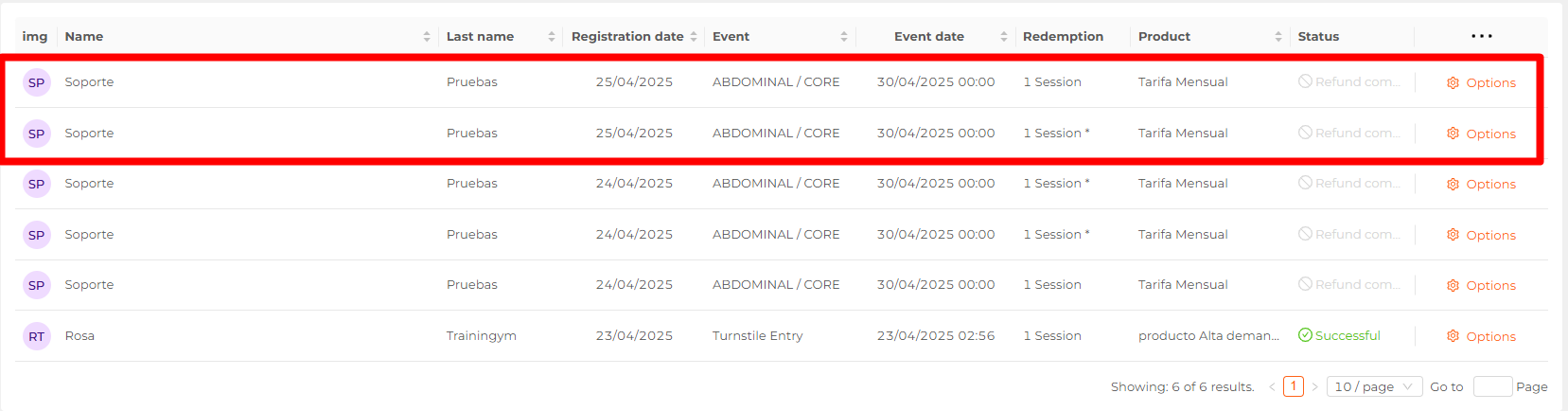Go to the next results page arrow
Screen dimensions: 1568x411
click(1314, 386)
